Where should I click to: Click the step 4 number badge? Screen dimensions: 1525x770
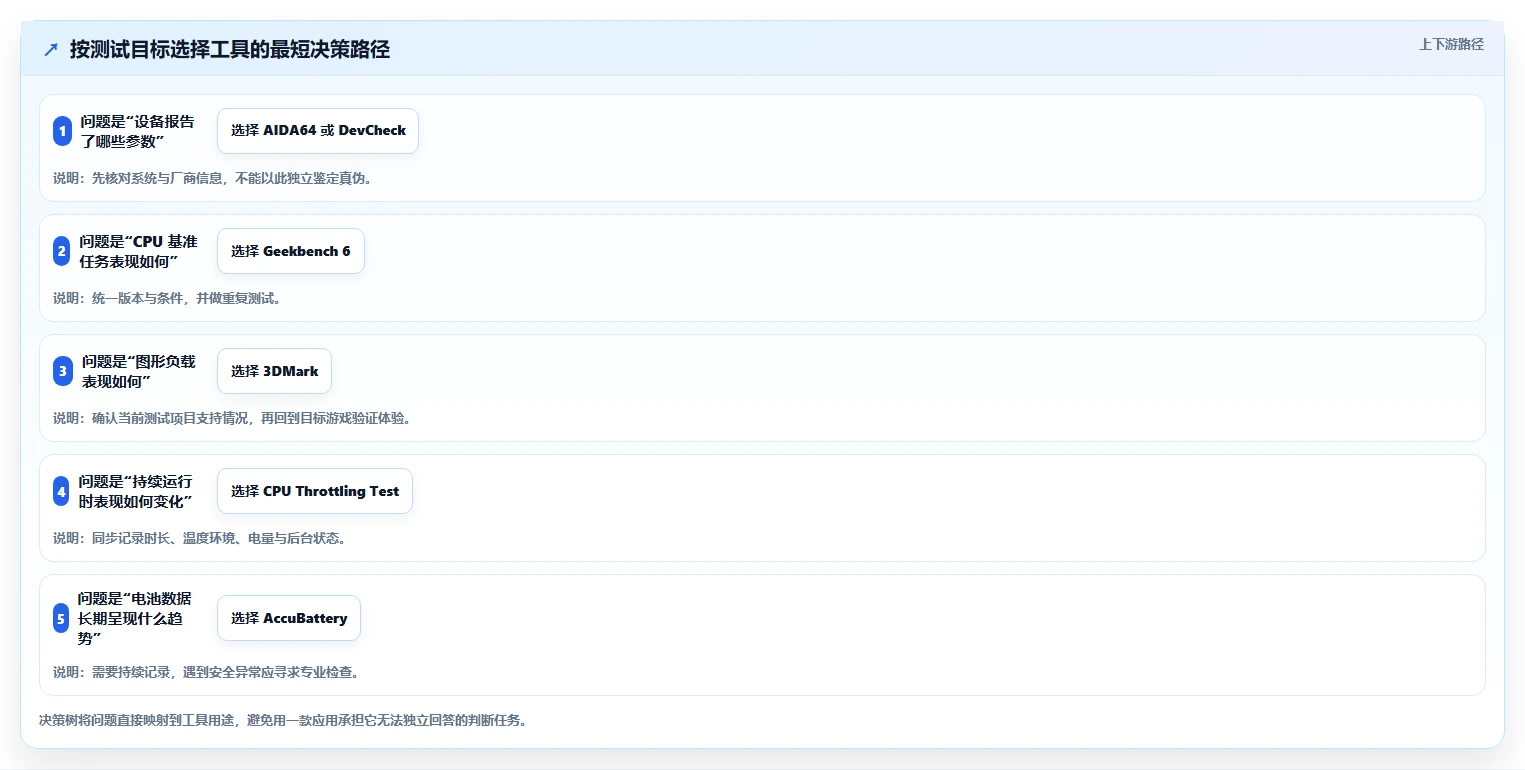click(61, 491)
